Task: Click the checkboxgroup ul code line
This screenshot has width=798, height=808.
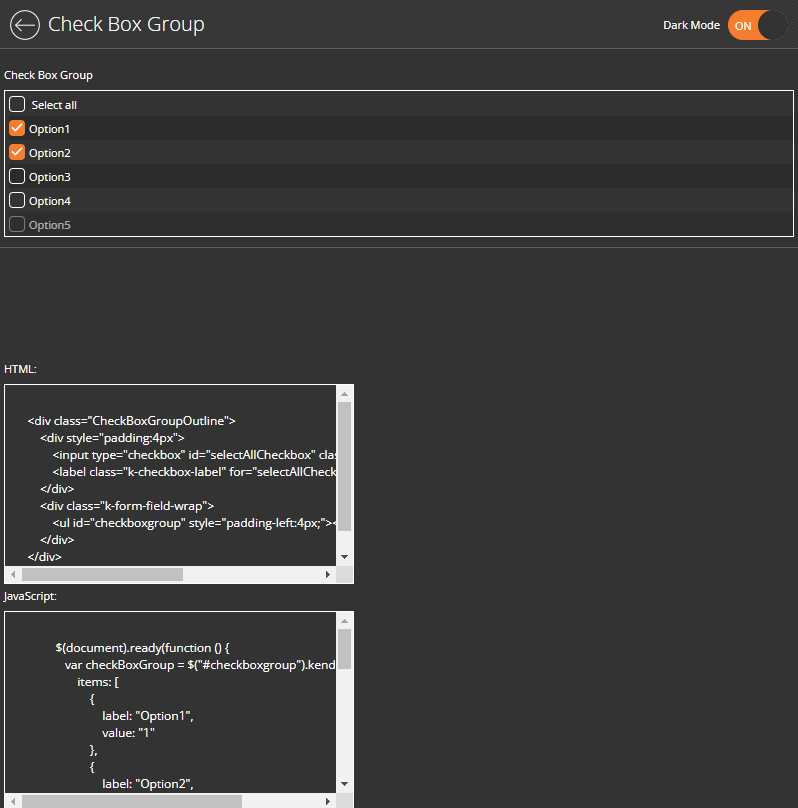Action: pos(194,523)
